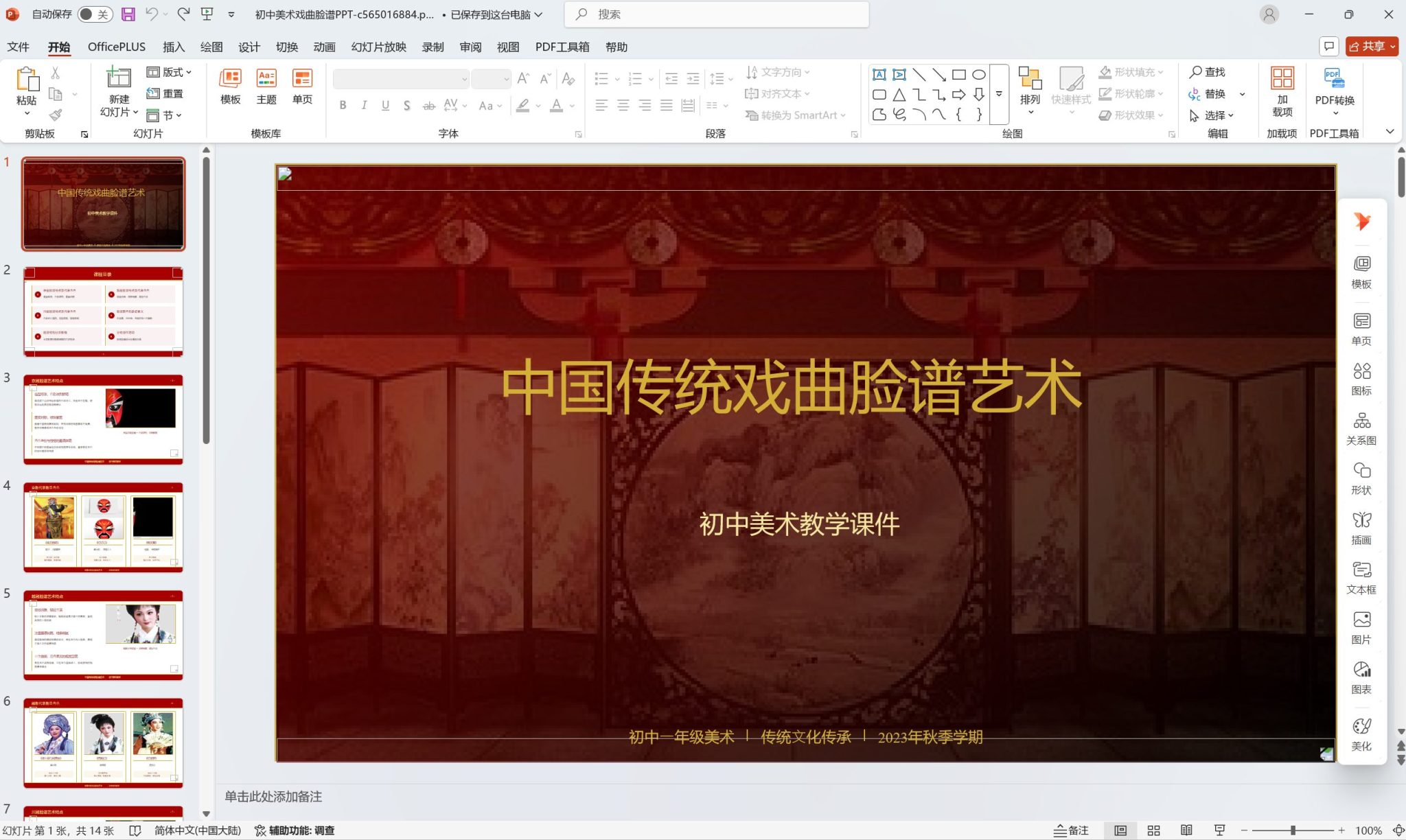Screen dimensions: 1406x840
Task: Switch to the 动画 animations tab
Action: [x=325, y=47]
